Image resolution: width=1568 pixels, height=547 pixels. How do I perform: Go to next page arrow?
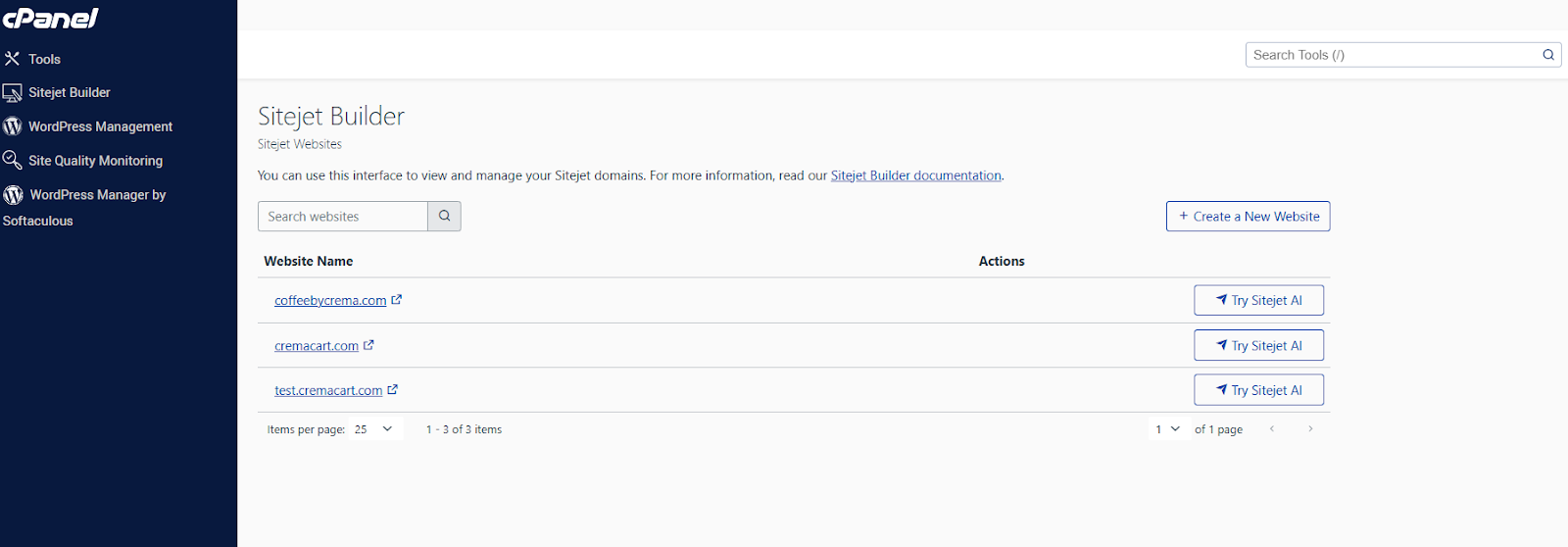click(x=1310, y=429)
